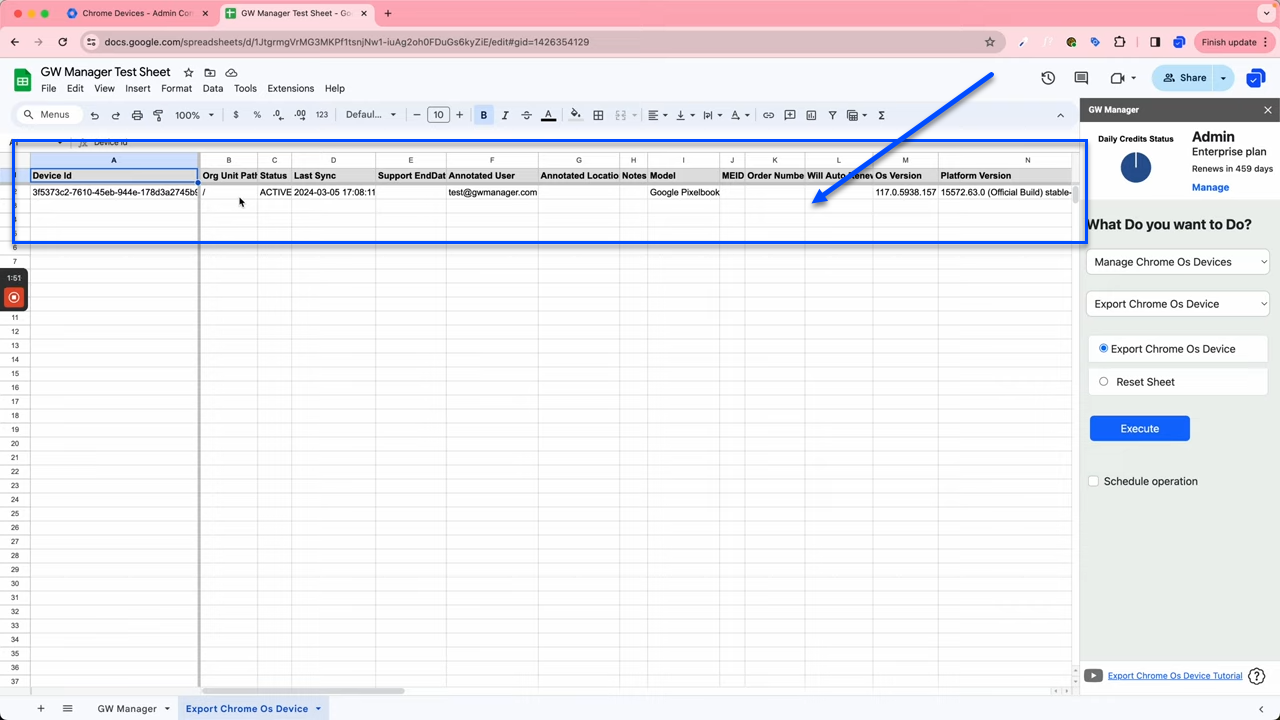Open the Format menu

pyautogui.click(x=176, y=89)
